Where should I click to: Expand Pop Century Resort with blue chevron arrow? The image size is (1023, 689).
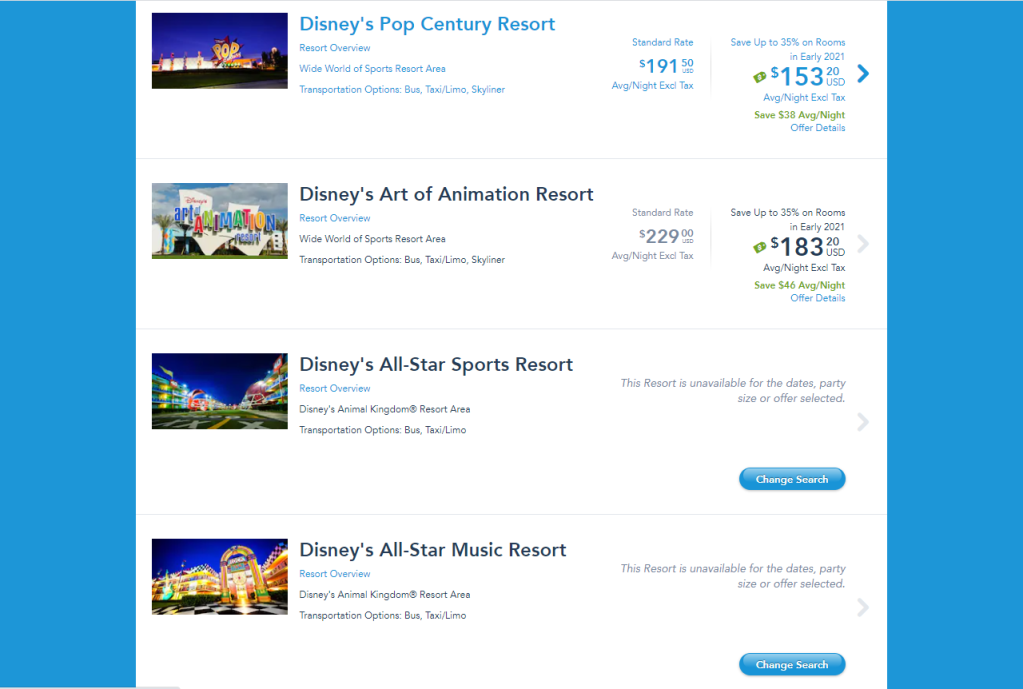pos(863,73)
